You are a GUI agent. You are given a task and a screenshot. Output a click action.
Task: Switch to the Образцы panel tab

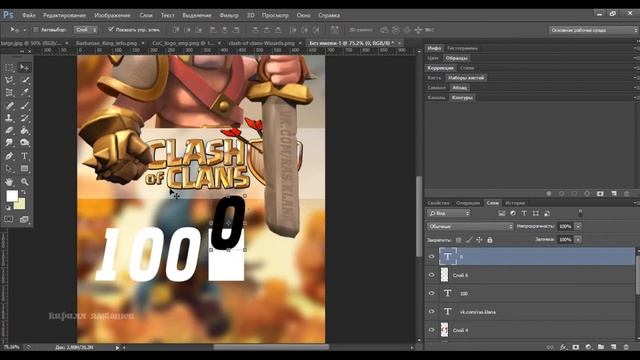[457, 58]
